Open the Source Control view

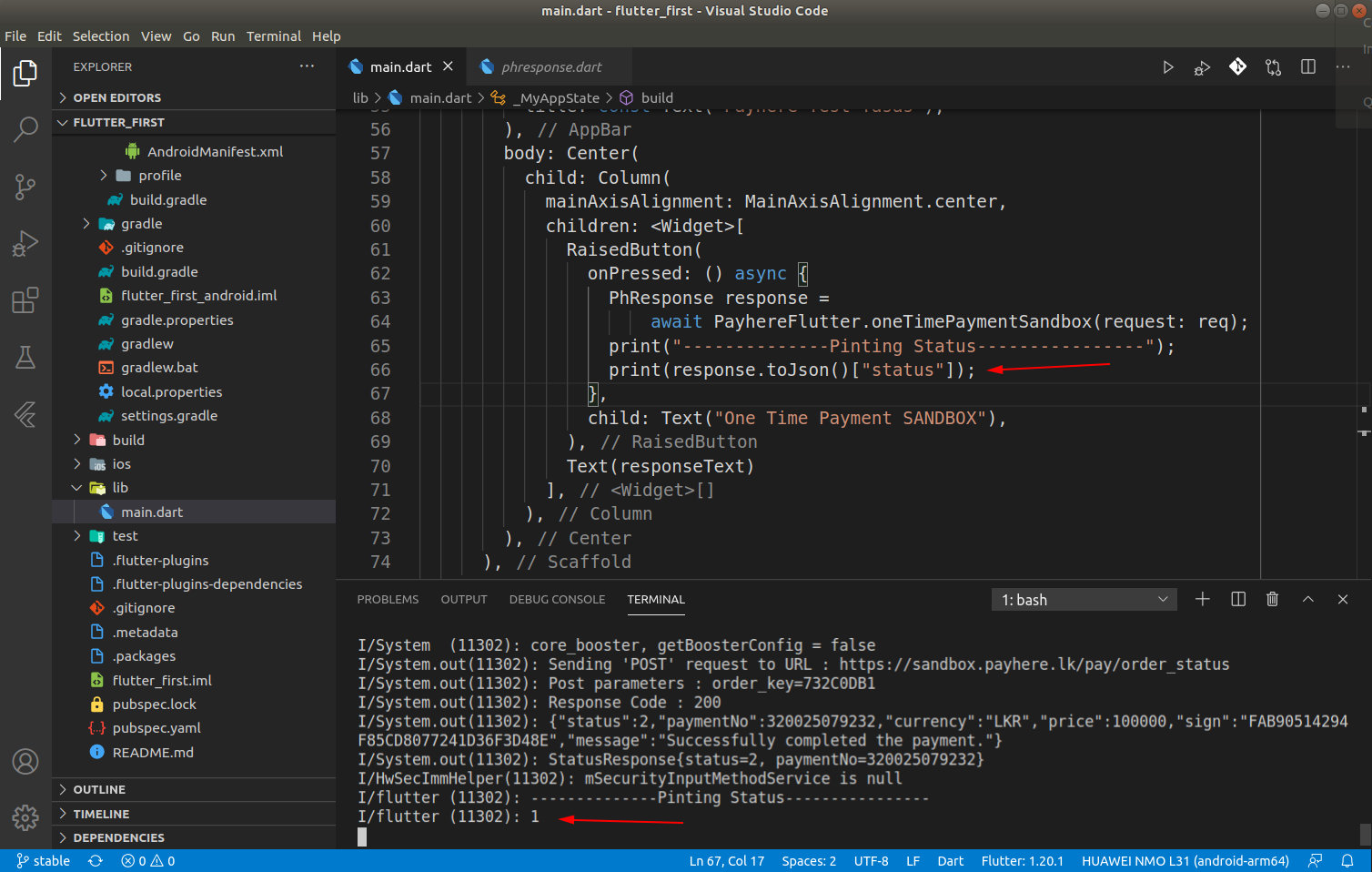point(25,187)
